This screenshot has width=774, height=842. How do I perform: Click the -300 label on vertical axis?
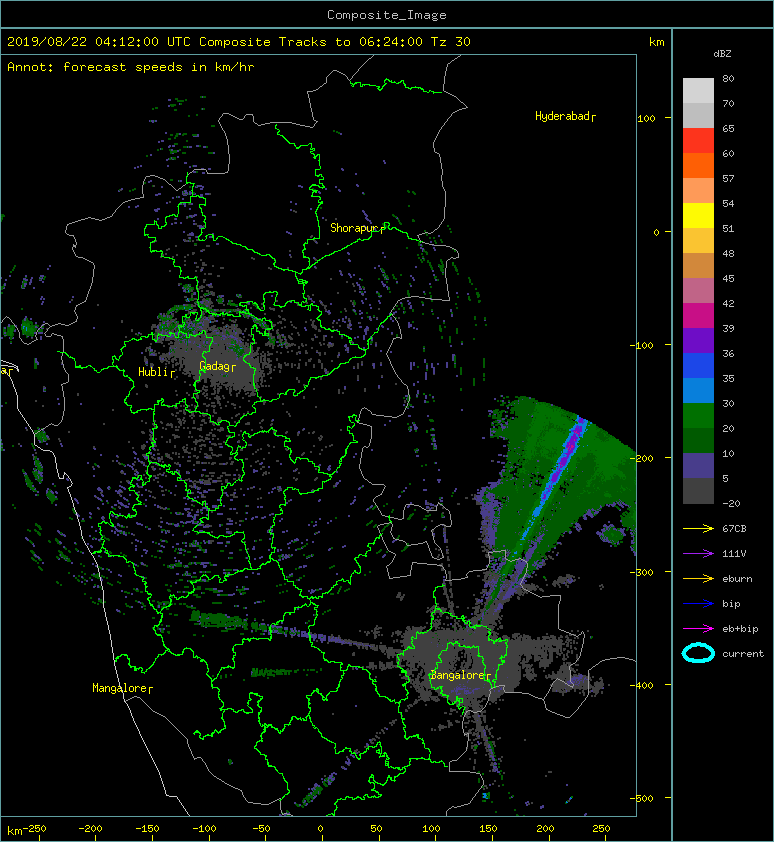tap(641, 572)
